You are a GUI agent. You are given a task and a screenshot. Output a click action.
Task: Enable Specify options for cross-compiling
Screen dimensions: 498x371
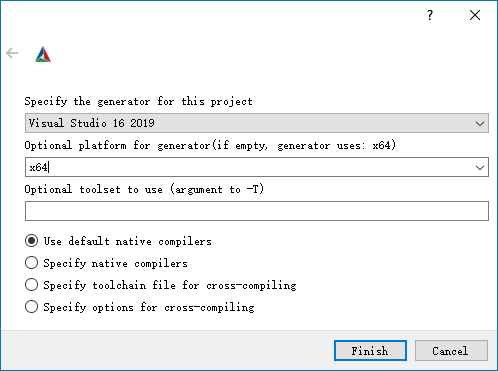(31, 307)
